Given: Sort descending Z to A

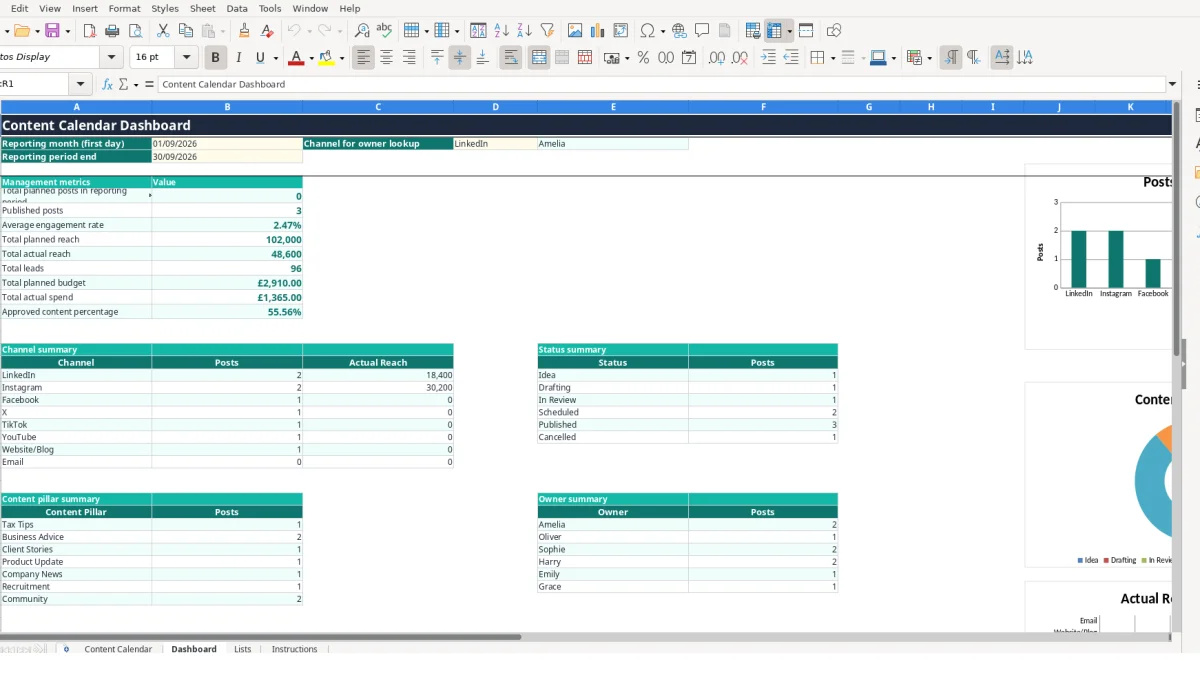Looking at the screenshot, I should [x=525, y=31].
